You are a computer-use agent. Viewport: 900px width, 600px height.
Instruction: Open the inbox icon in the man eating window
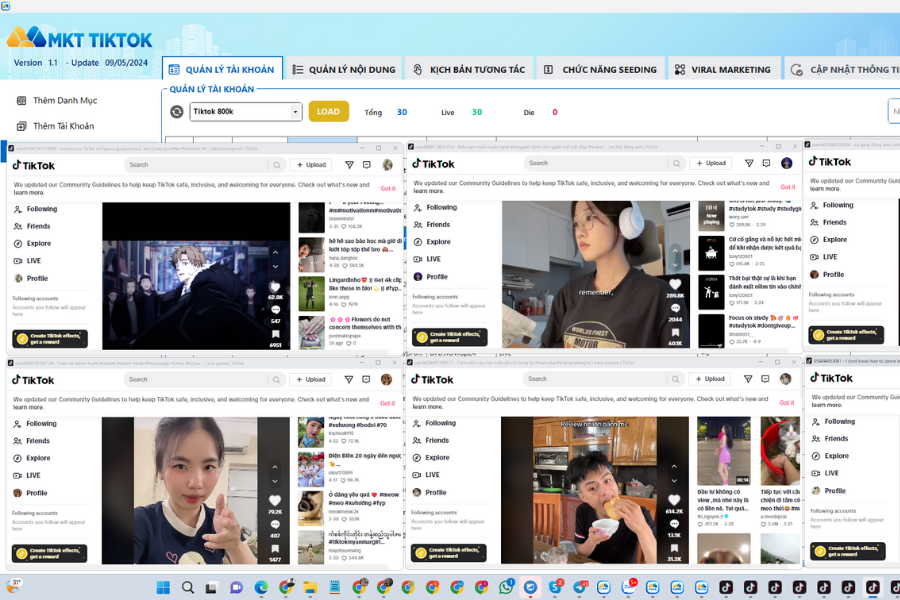[765, 379]
